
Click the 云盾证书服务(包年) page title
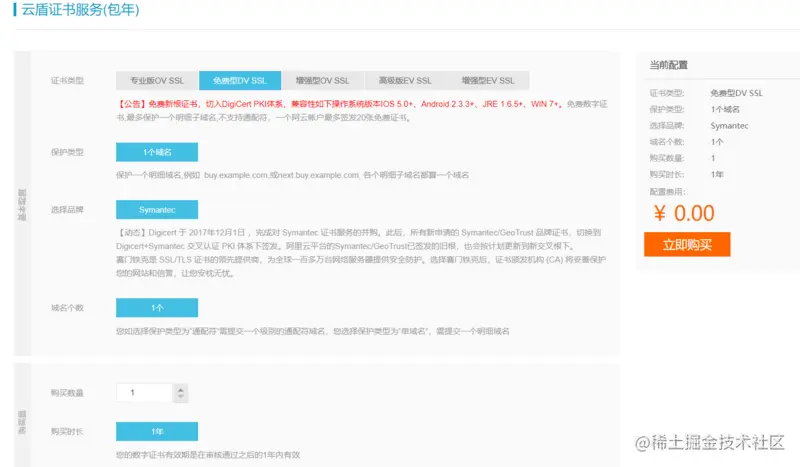[80, 9]
